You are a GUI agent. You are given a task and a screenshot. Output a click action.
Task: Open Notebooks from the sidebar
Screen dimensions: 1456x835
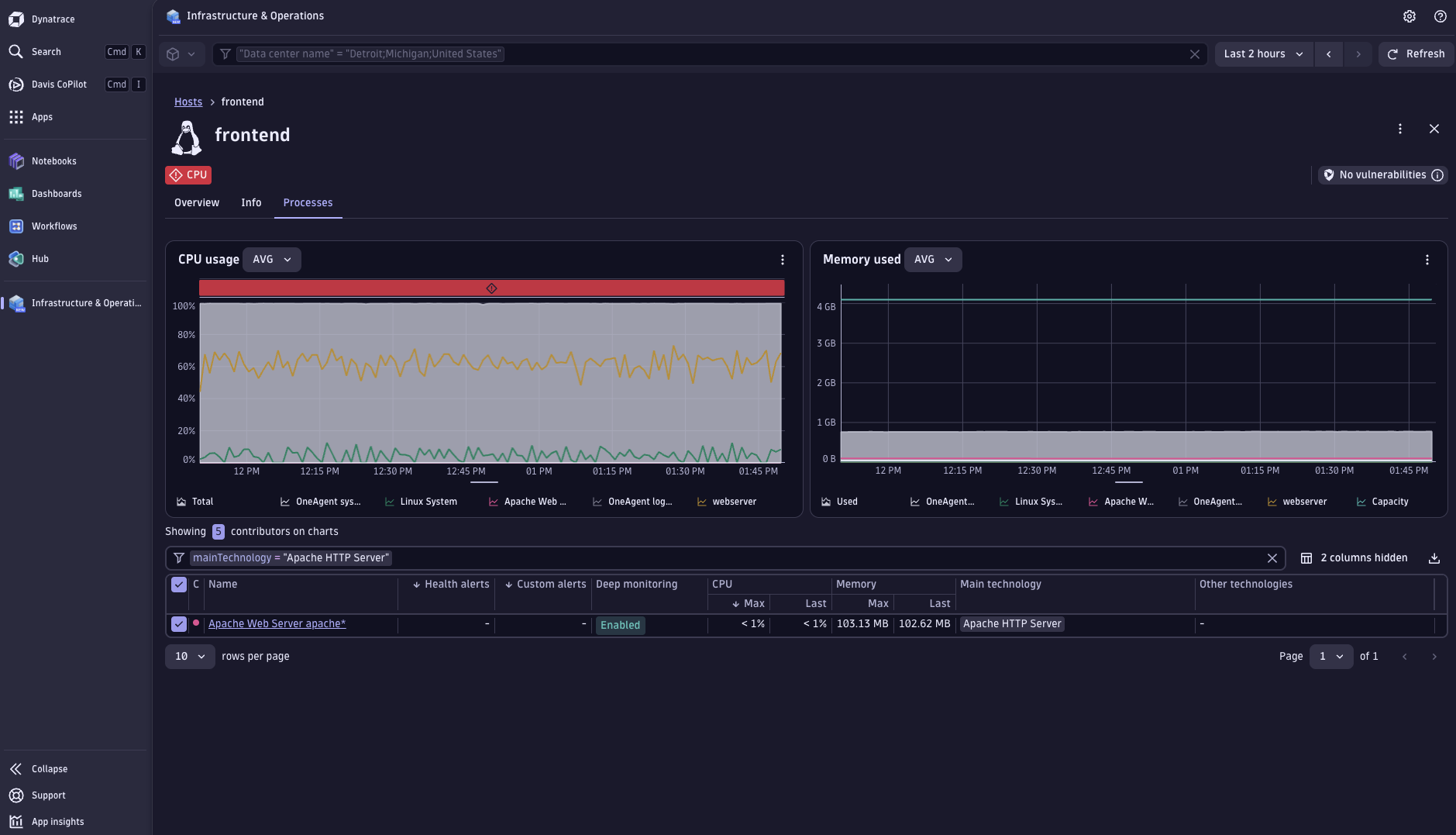click(43, 161)
